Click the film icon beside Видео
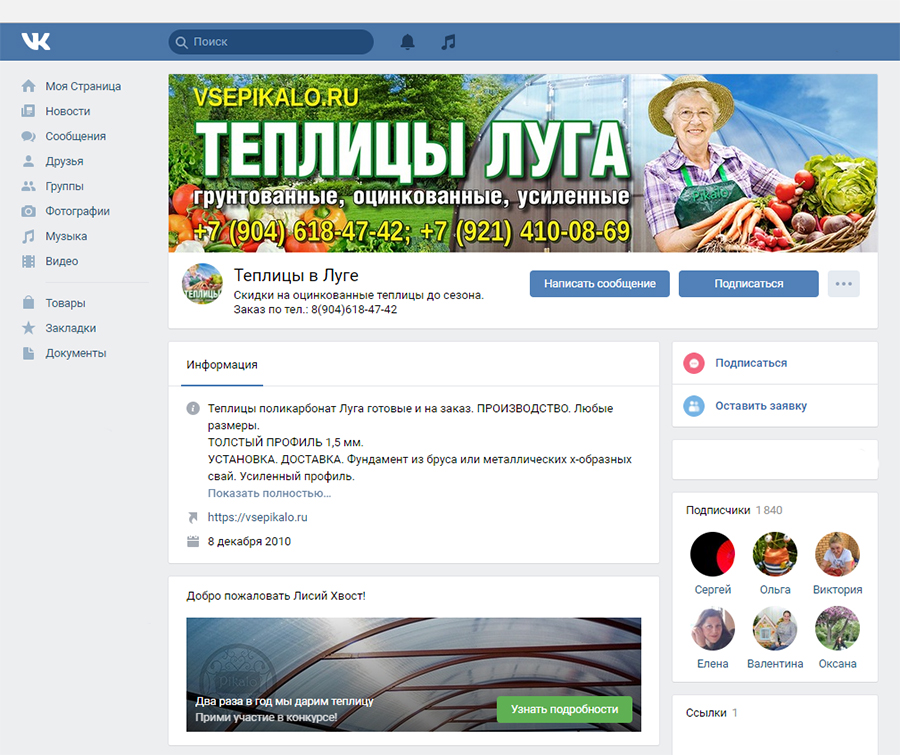The height and width of the screenshot is (755, 900). (x=28, y=261)
